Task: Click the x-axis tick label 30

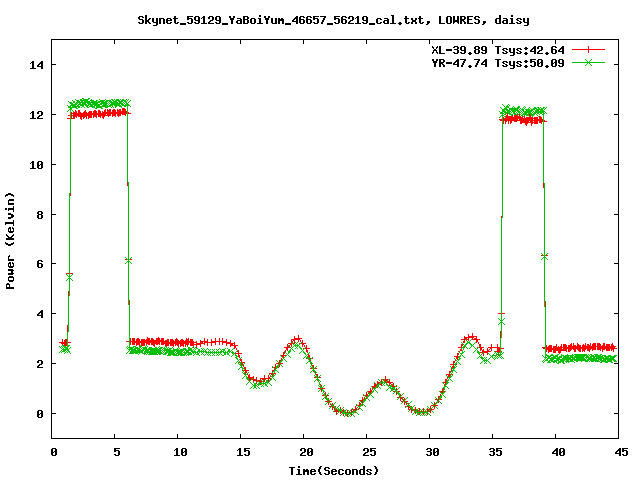Action: (432, 452)
